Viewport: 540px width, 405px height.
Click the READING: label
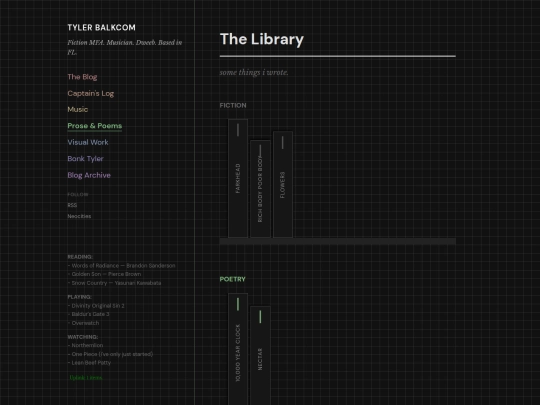(80, 257)
